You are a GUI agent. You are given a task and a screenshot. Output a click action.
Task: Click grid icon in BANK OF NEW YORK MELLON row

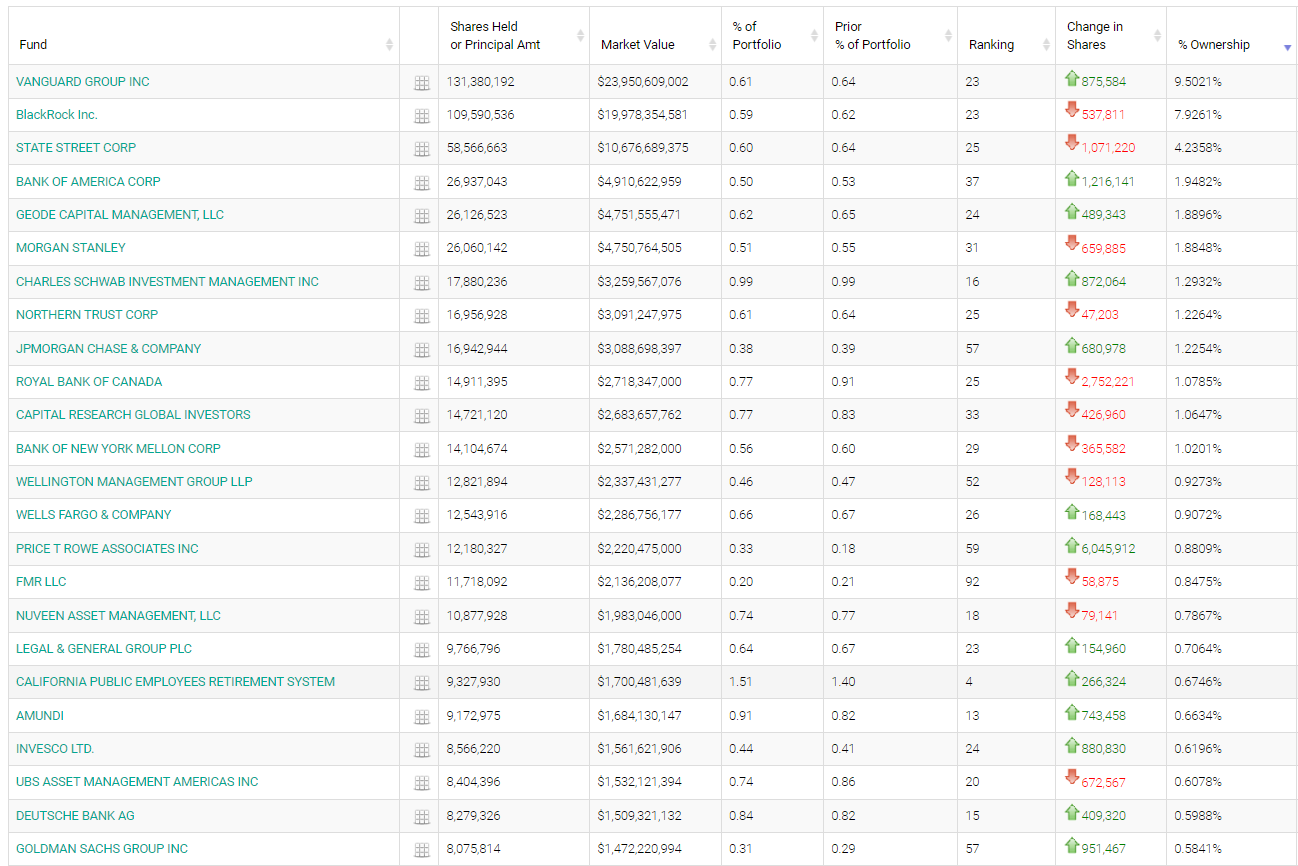coord(421,450)
